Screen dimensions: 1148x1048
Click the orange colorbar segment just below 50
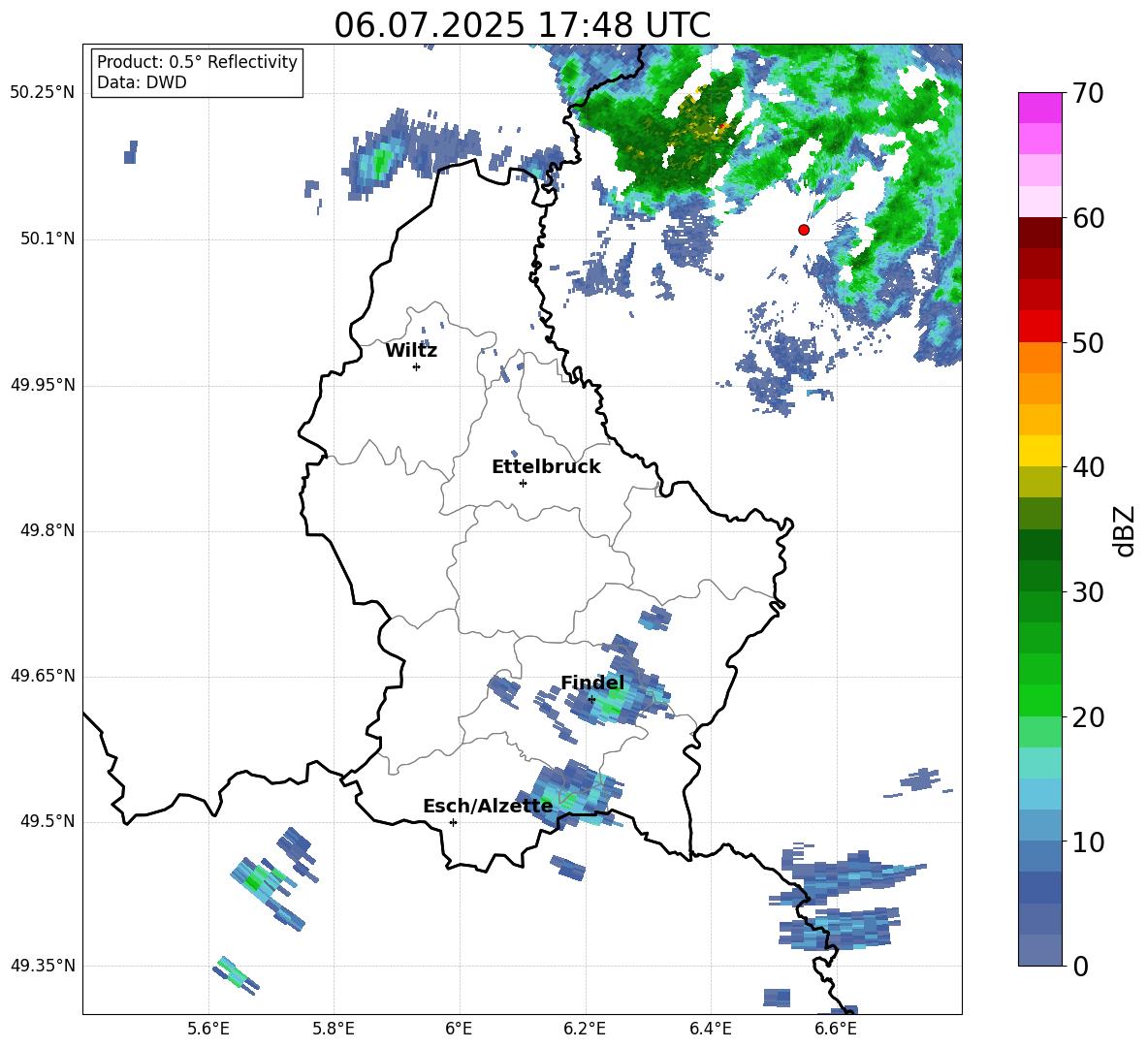1040,358
